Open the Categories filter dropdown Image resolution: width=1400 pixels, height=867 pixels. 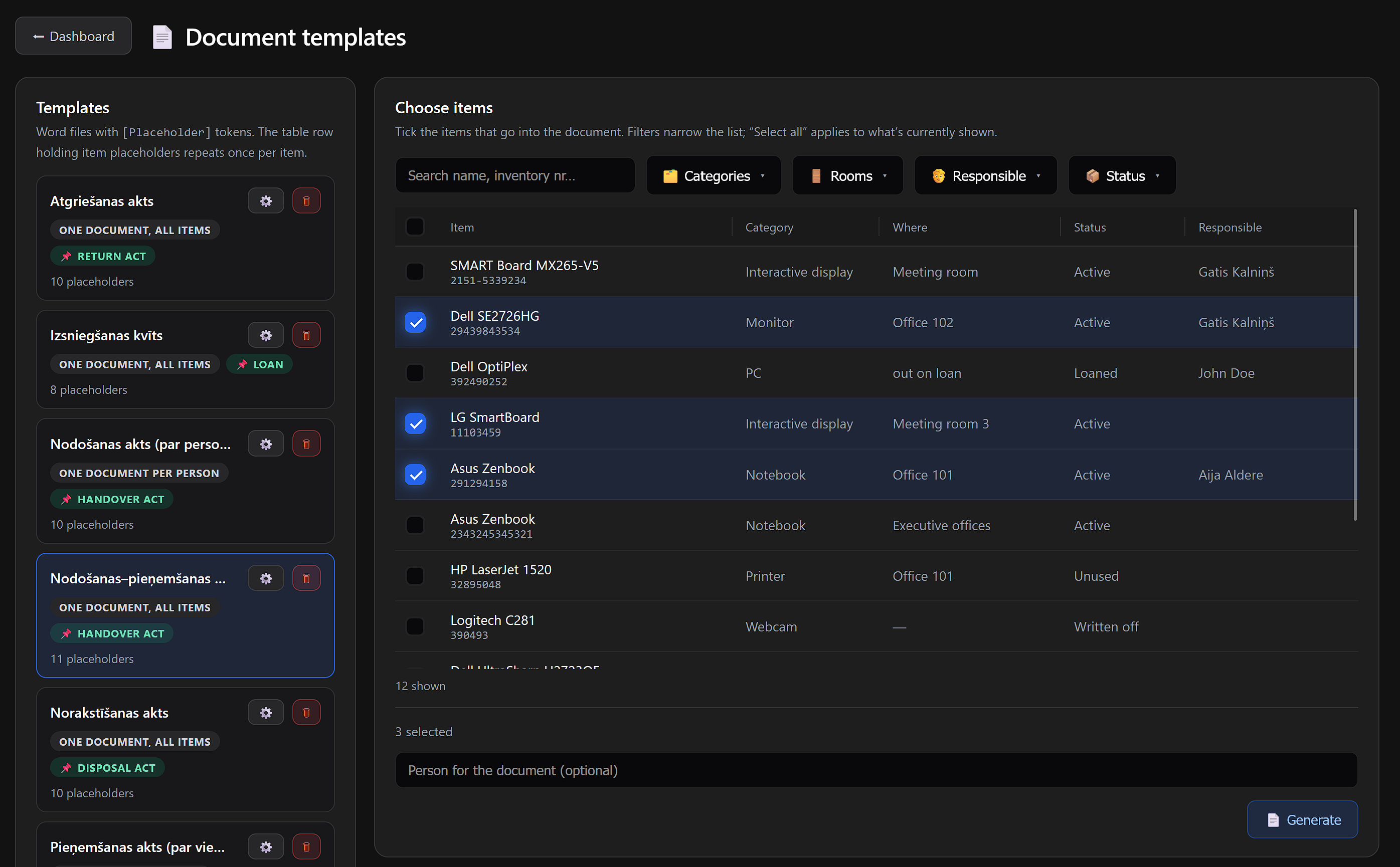point(713,175)
